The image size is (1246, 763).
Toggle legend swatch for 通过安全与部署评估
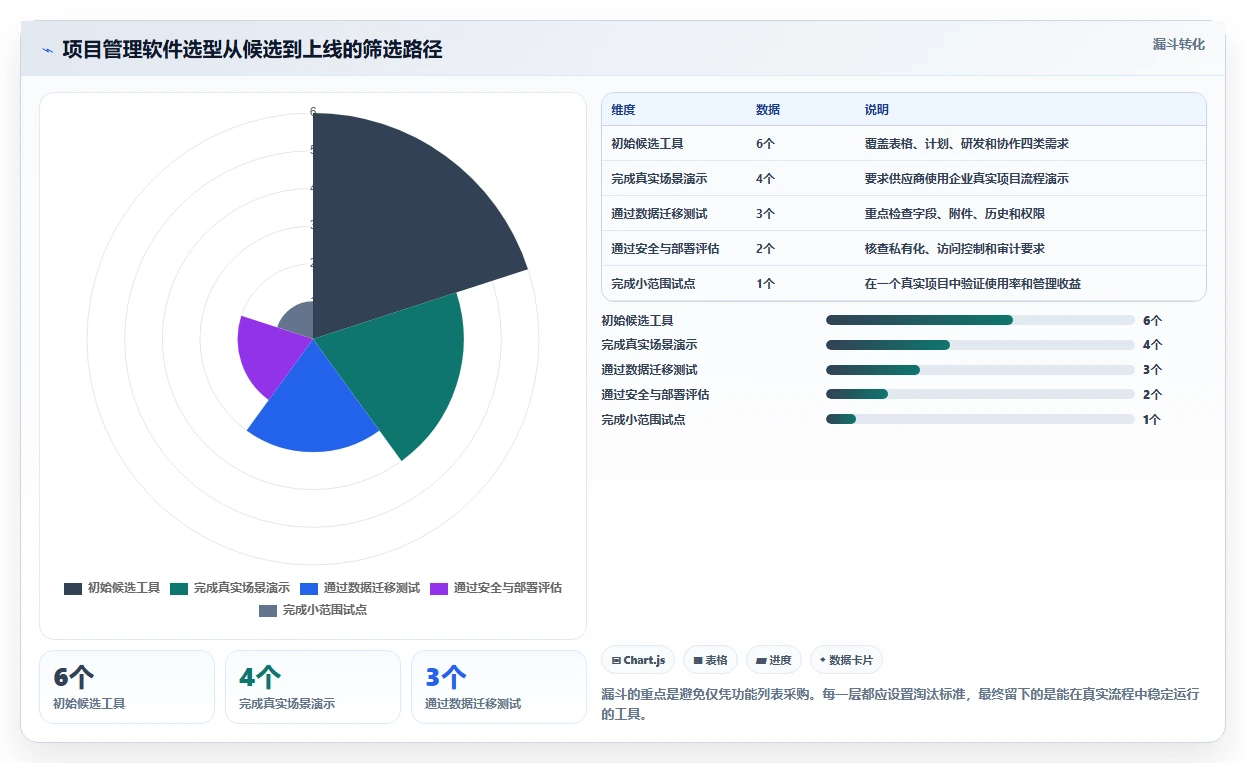coord(439,588)
